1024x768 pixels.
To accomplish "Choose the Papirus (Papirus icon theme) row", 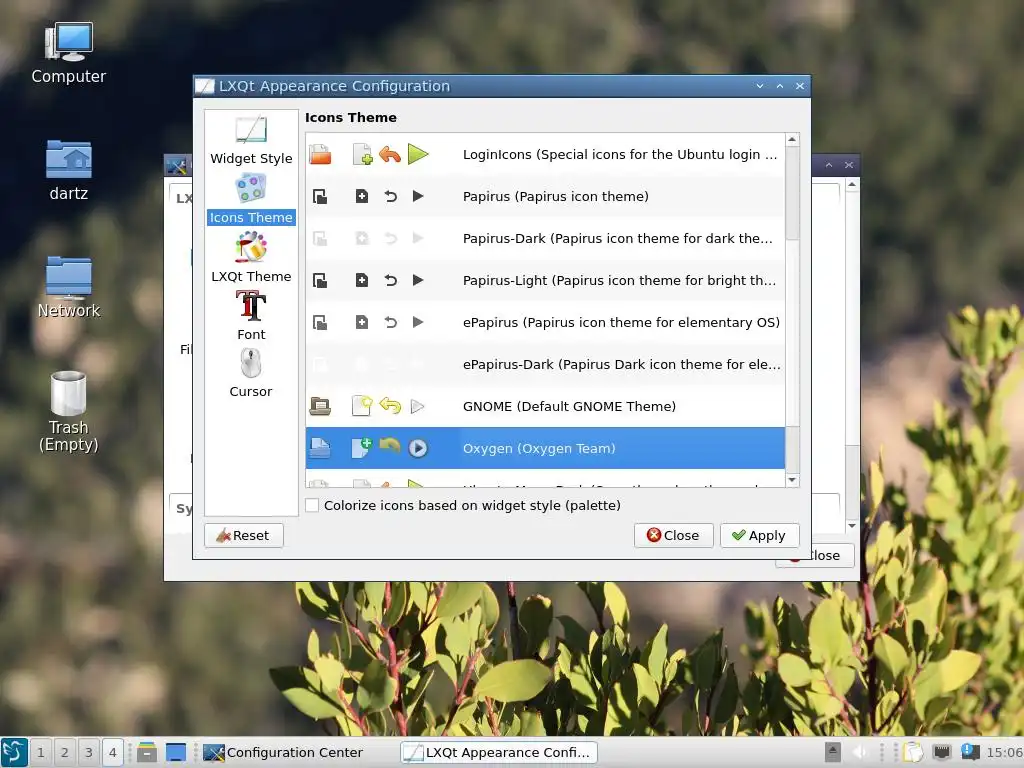I will pyautogui.click(x=545, y=197).
